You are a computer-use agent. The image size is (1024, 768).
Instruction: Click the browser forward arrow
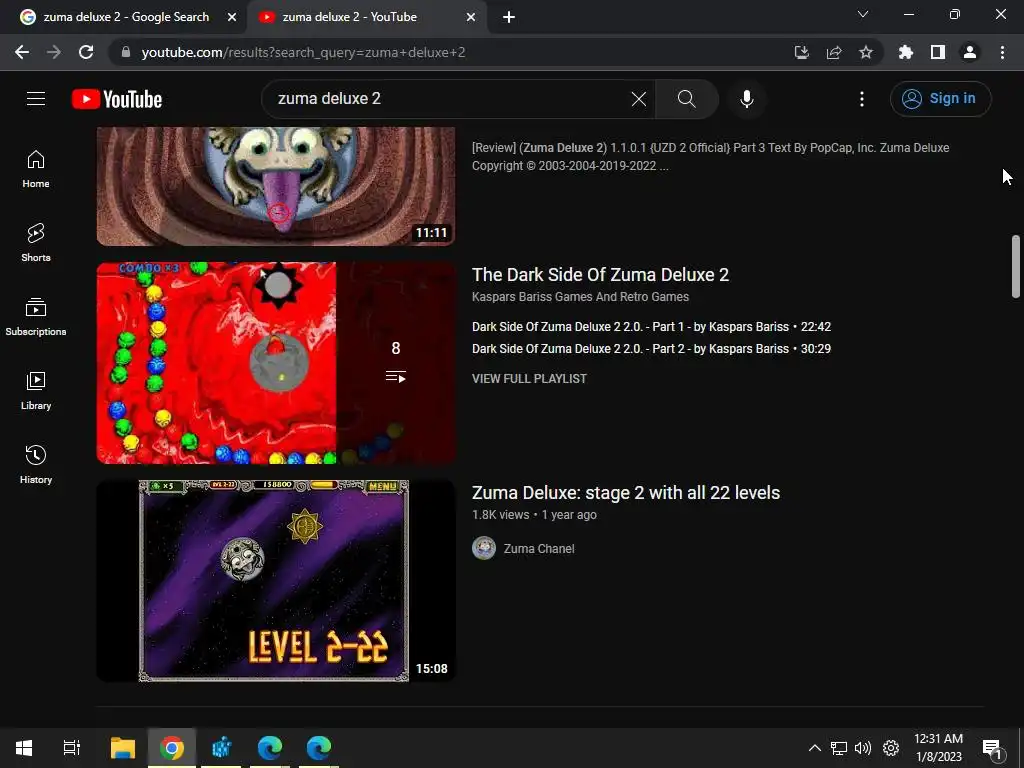pos(54,52)
